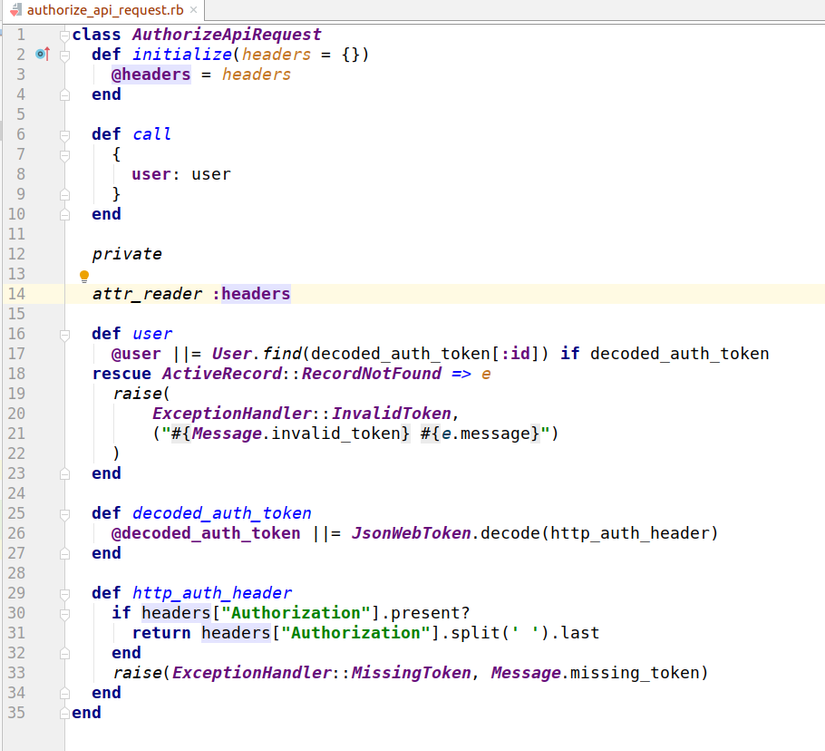Click line number 14 in the gutter
Viewport: 825px width, 751px height.
click(x=16, y=294)
